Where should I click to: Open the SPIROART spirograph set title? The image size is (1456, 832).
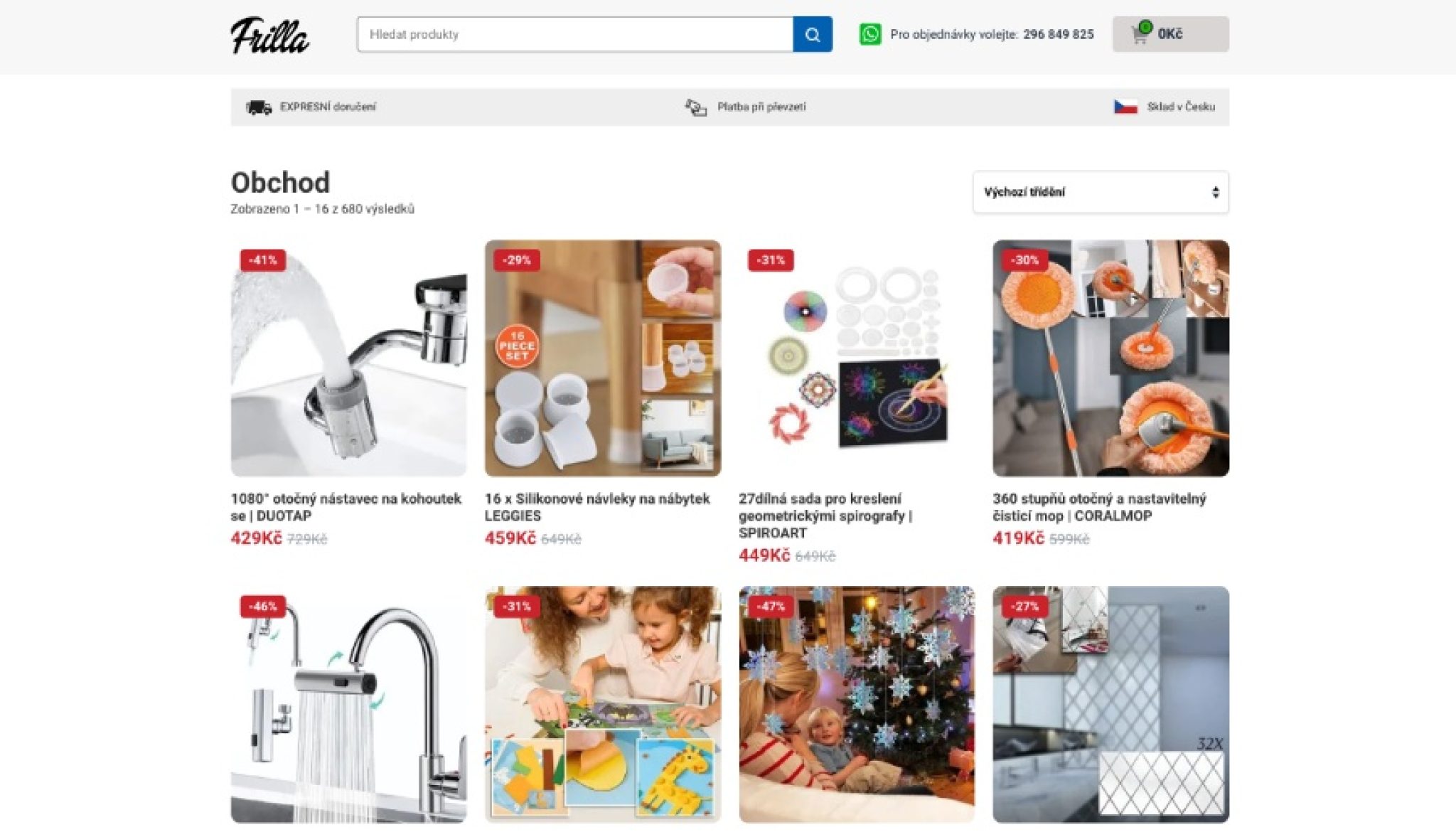(825, 516)
